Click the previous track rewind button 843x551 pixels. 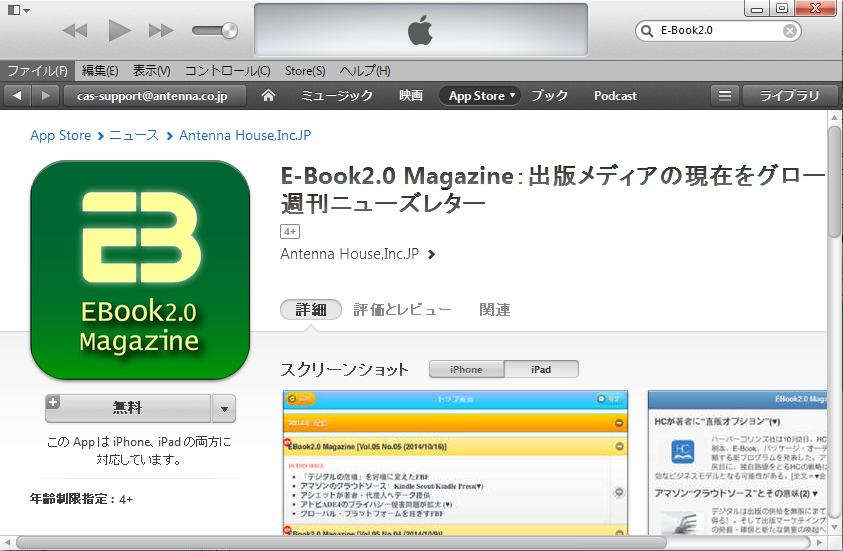[75, 31]
